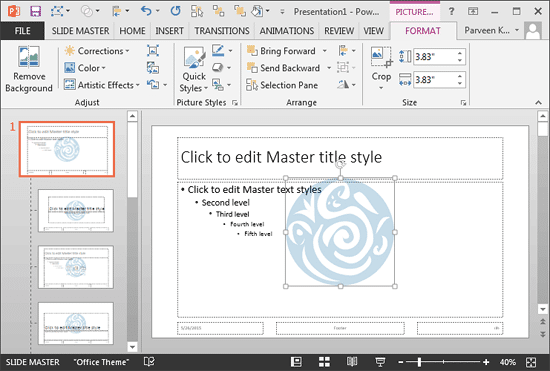This screenshot has width=550, height=371.
Task: Click the zoom slider handle
Action: point(419,362)
